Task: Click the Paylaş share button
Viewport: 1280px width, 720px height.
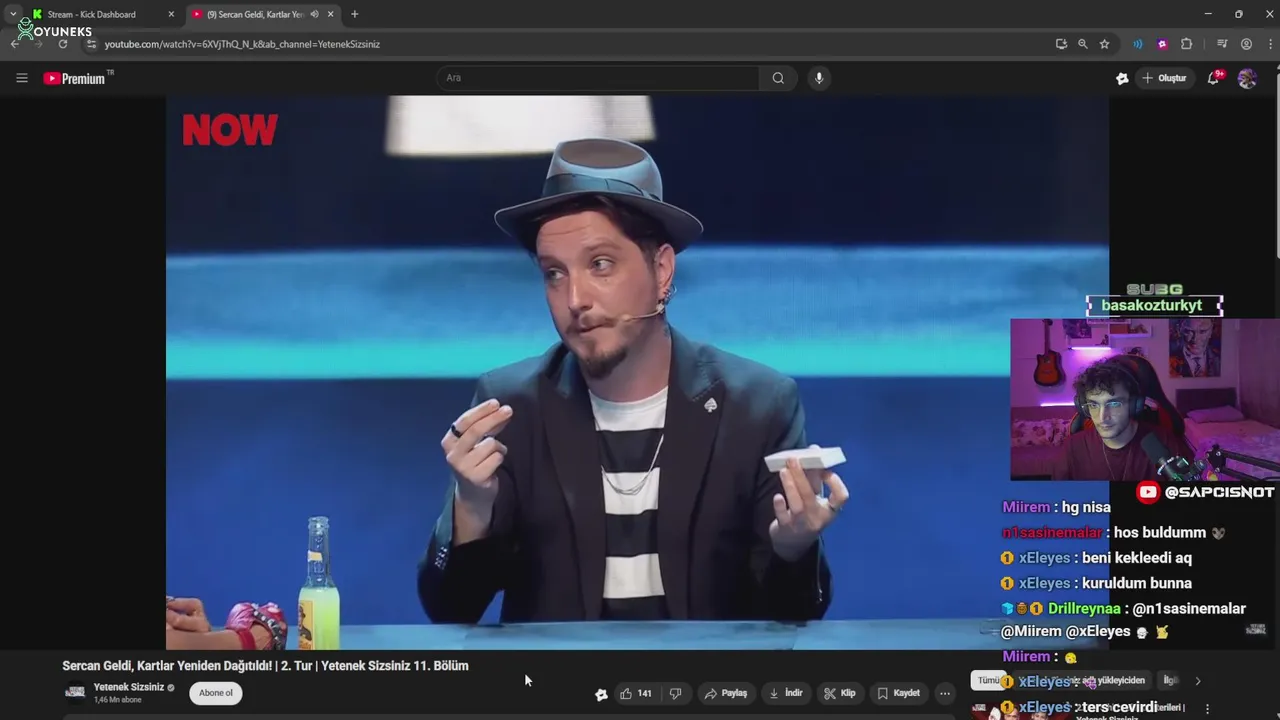Action: click(x=726, y=693)
